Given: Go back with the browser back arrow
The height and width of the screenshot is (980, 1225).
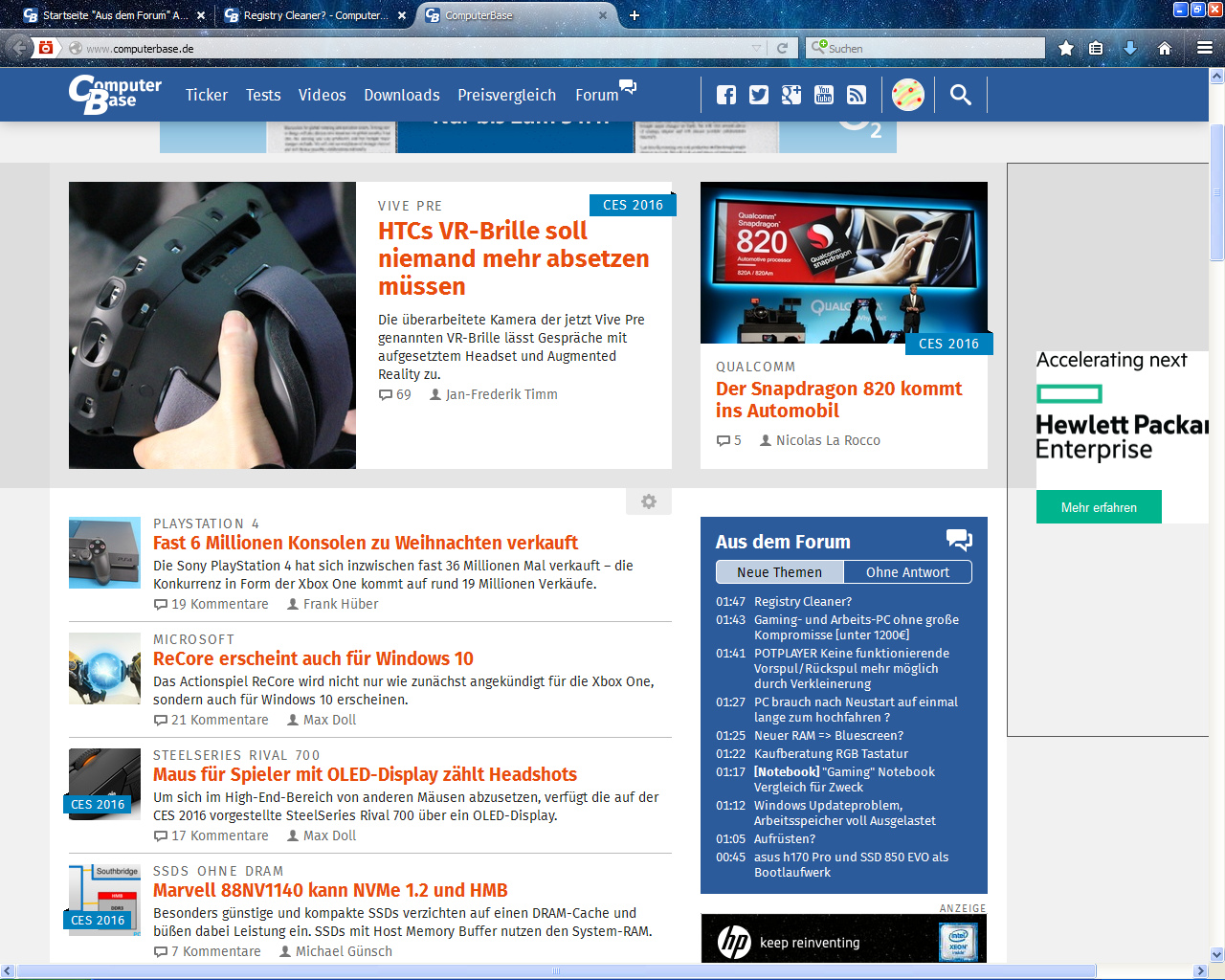Looking at the screenshot, I should [x=19, y=47].
